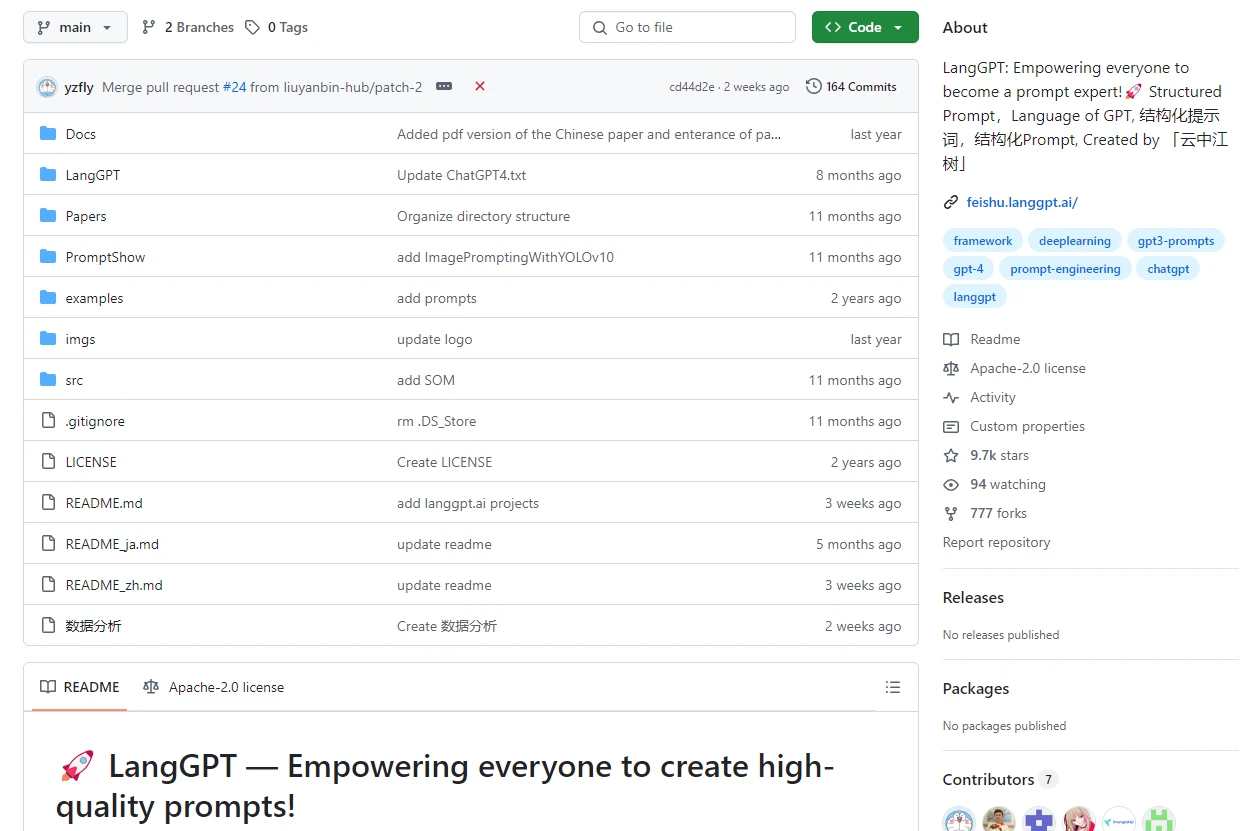Open the green Code dropdown

point(864,27)
